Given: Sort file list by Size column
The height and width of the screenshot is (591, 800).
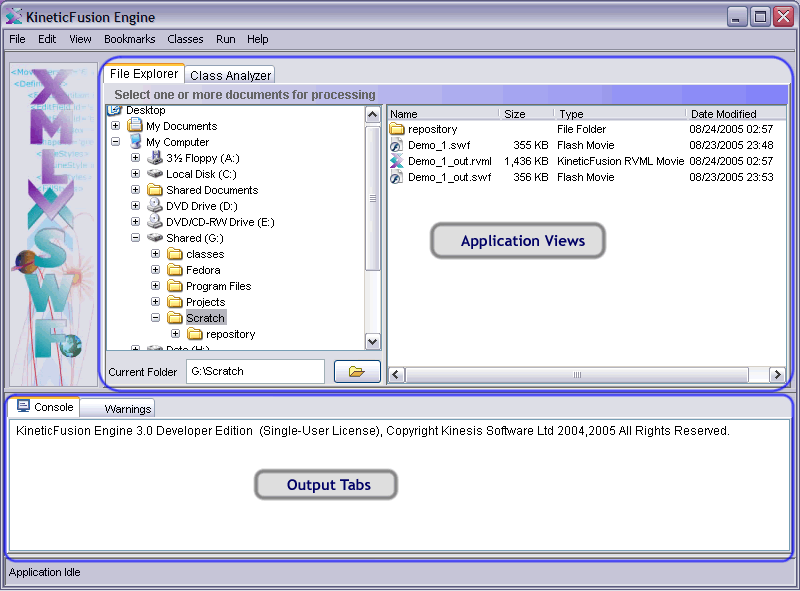Looking at the screenshot, I should click(526, 114).
